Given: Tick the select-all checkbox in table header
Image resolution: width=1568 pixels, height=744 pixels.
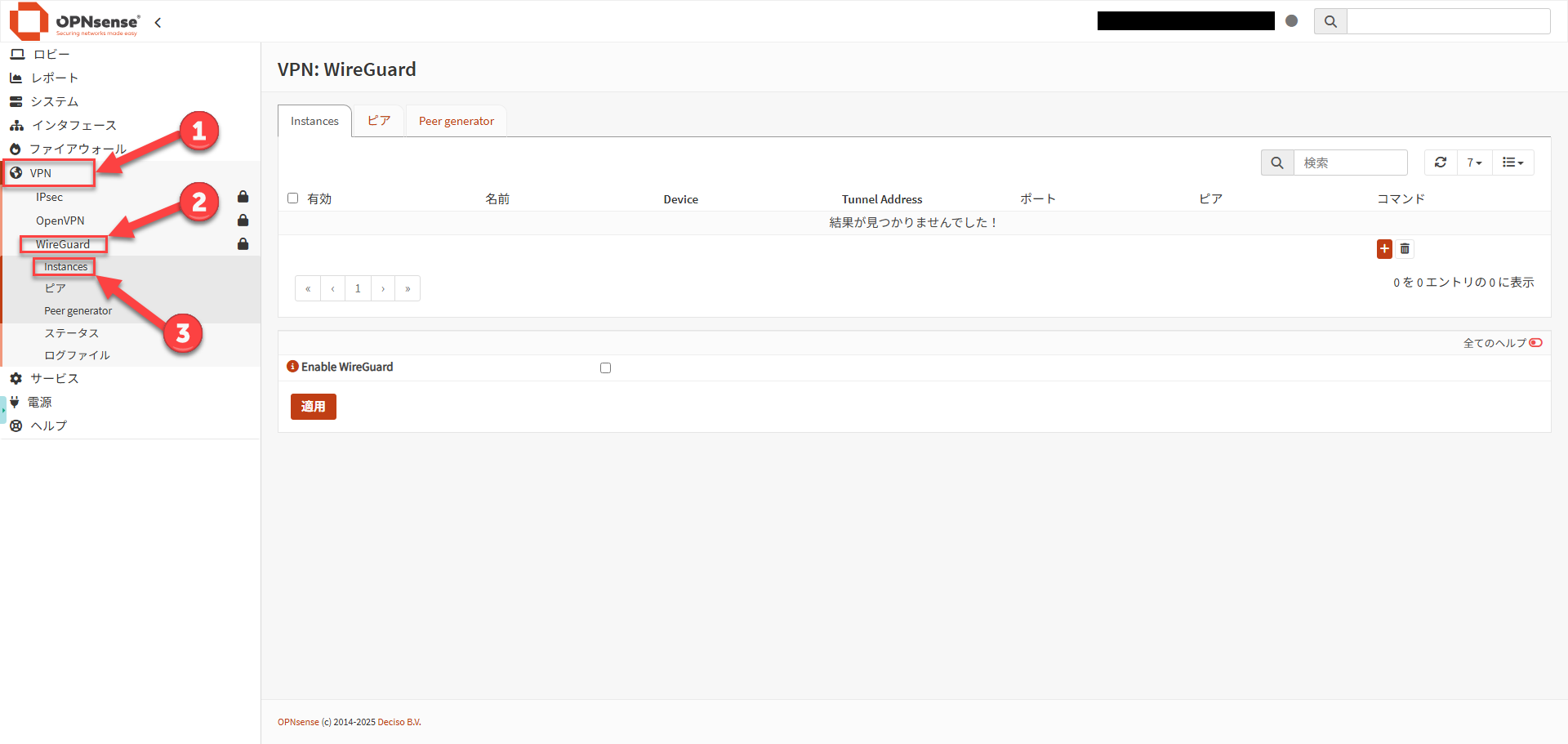Looking at the screenshot, I should coord(293,198).
